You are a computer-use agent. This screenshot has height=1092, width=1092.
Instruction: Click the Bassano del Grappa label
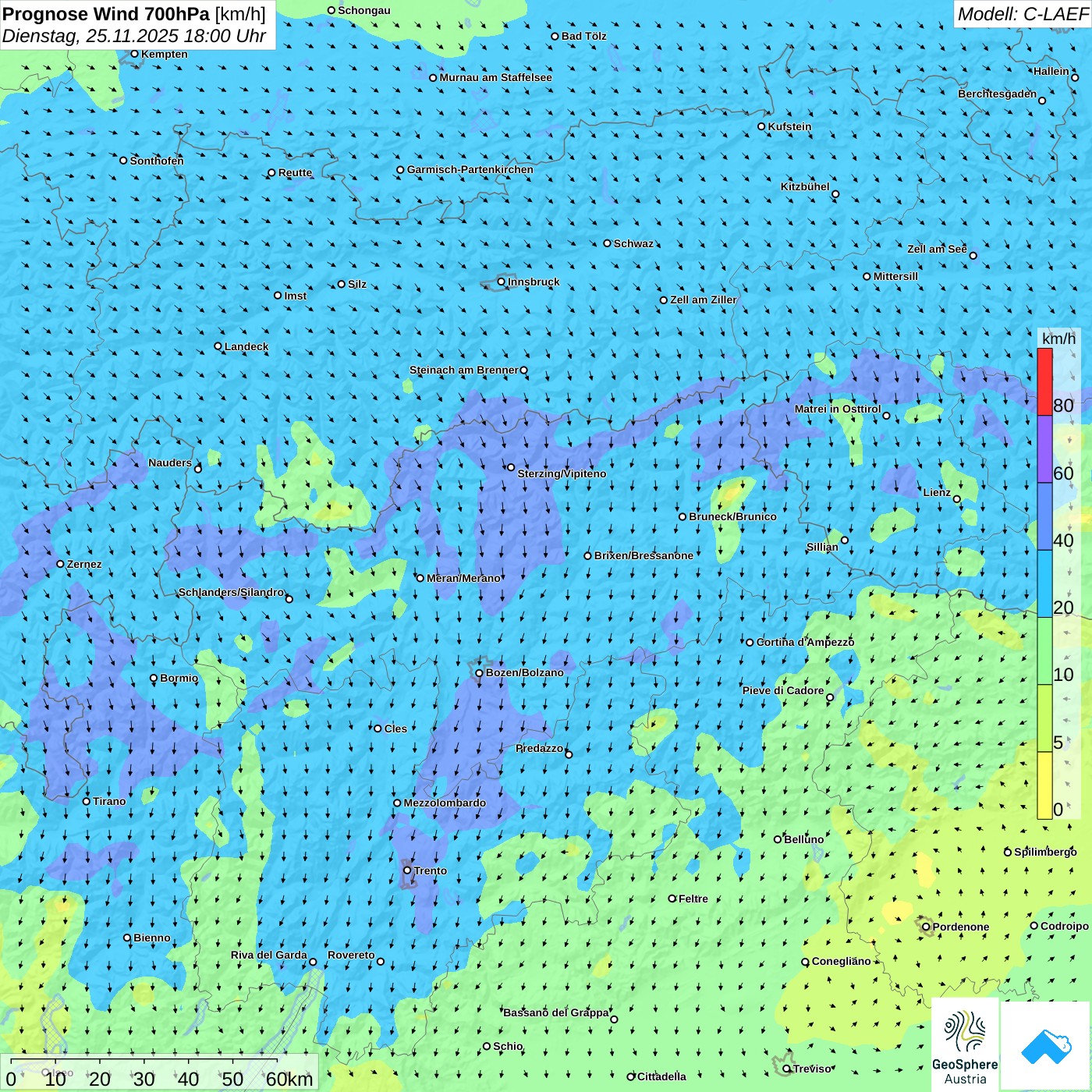(555, 1012)
